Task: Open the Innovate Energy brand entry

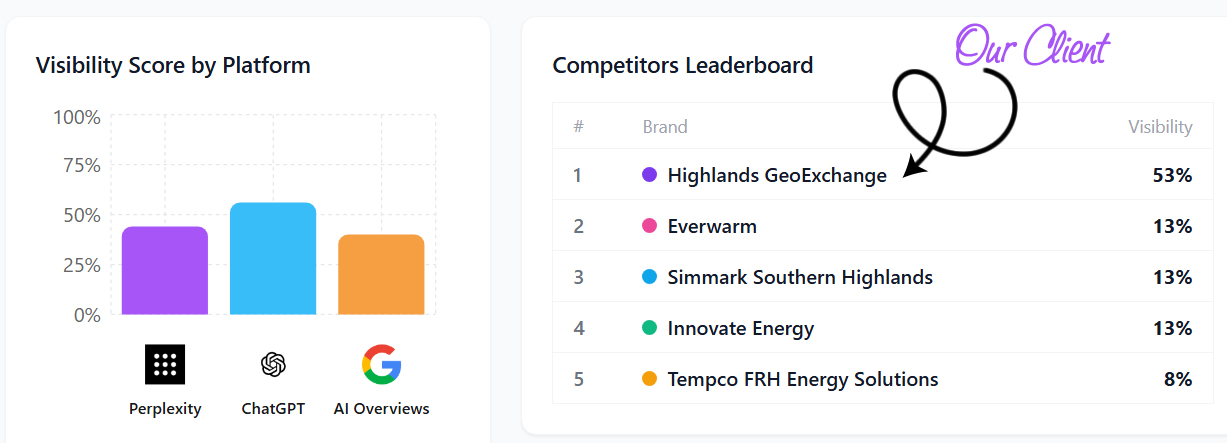Action: pos(741,329)
